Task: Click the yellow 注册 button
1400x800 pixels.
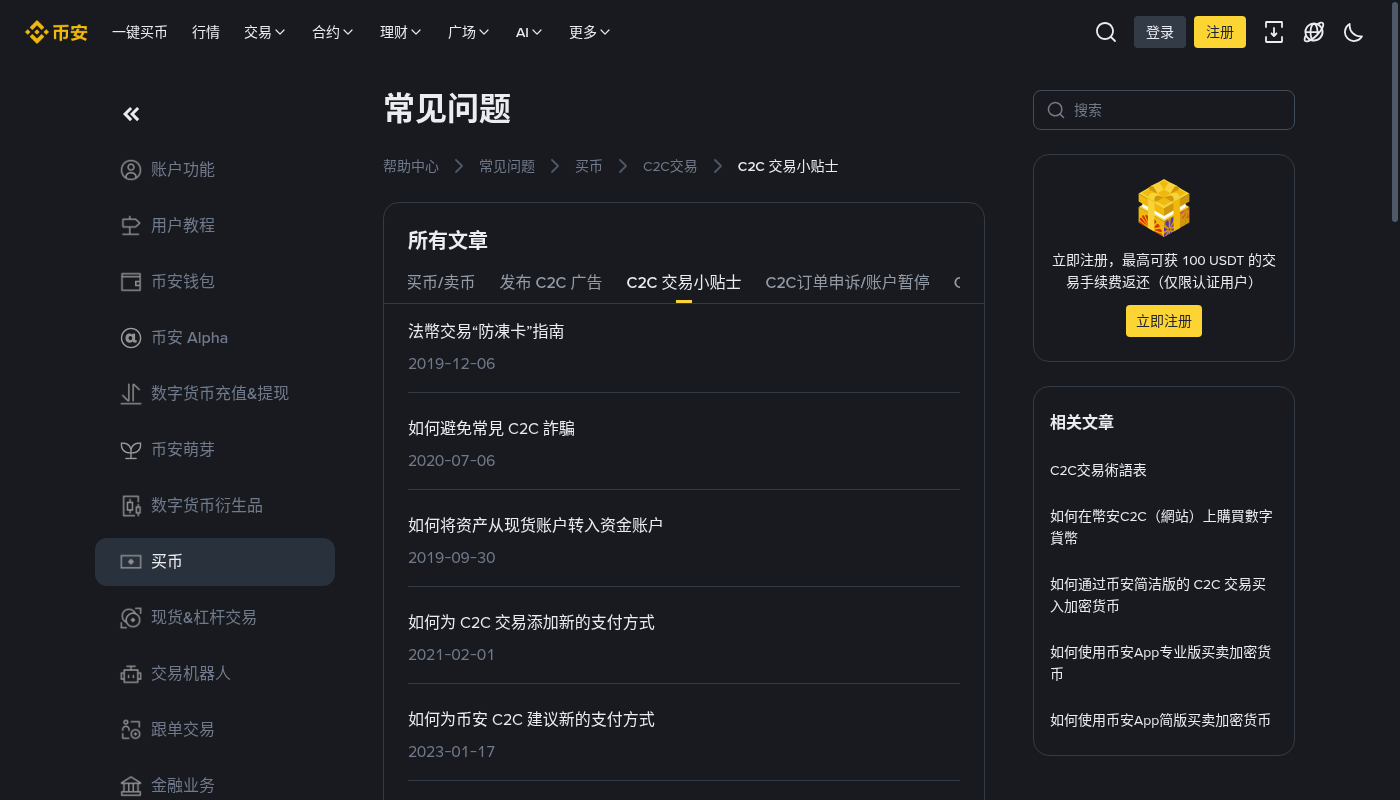Action: click(1220, 32)
